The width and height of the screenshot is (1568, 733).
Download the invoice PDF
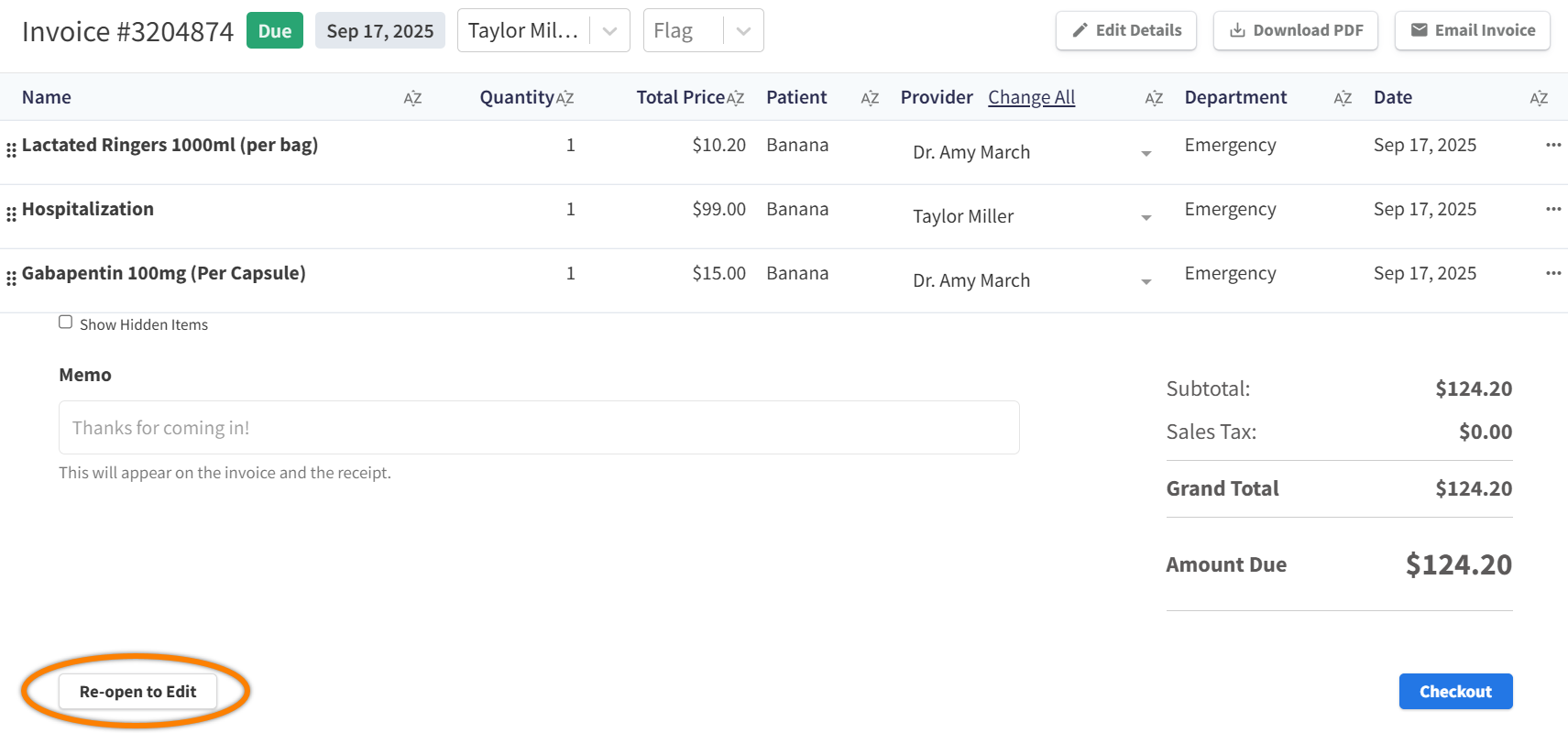point(1295,30)
